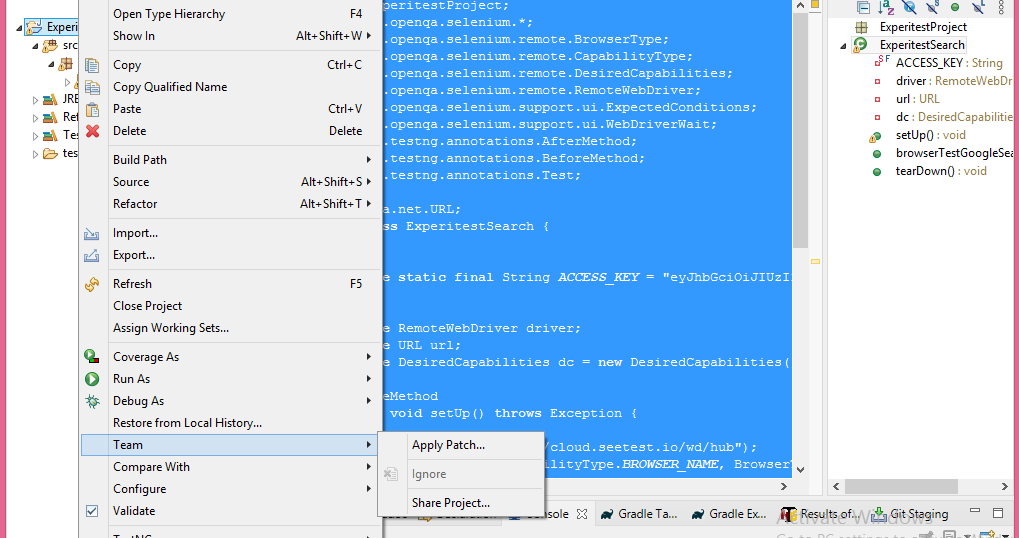Click the driver field icon in Outline

click(x=877, y=81)
